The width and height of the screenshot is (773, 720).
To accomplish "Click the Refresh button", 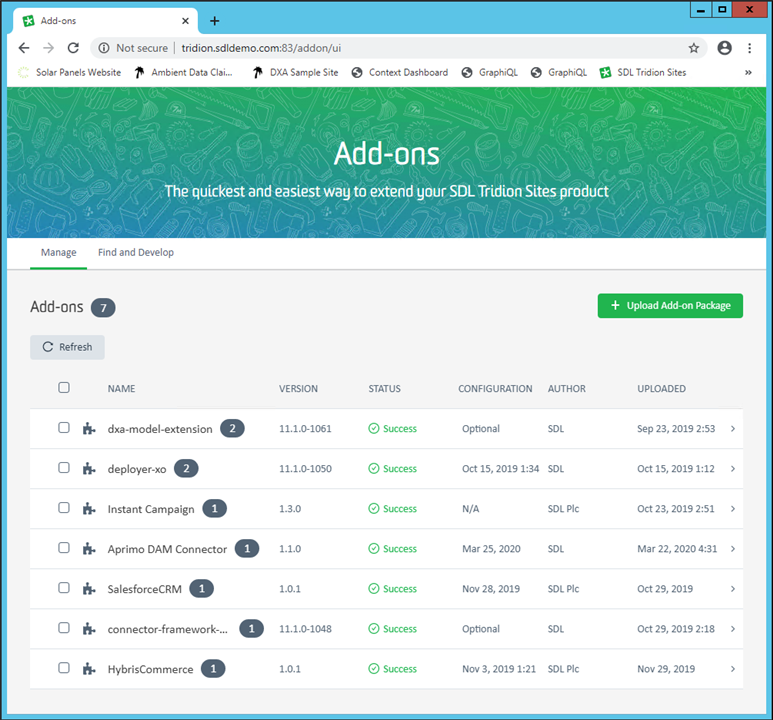I will [x=67, y=347].
